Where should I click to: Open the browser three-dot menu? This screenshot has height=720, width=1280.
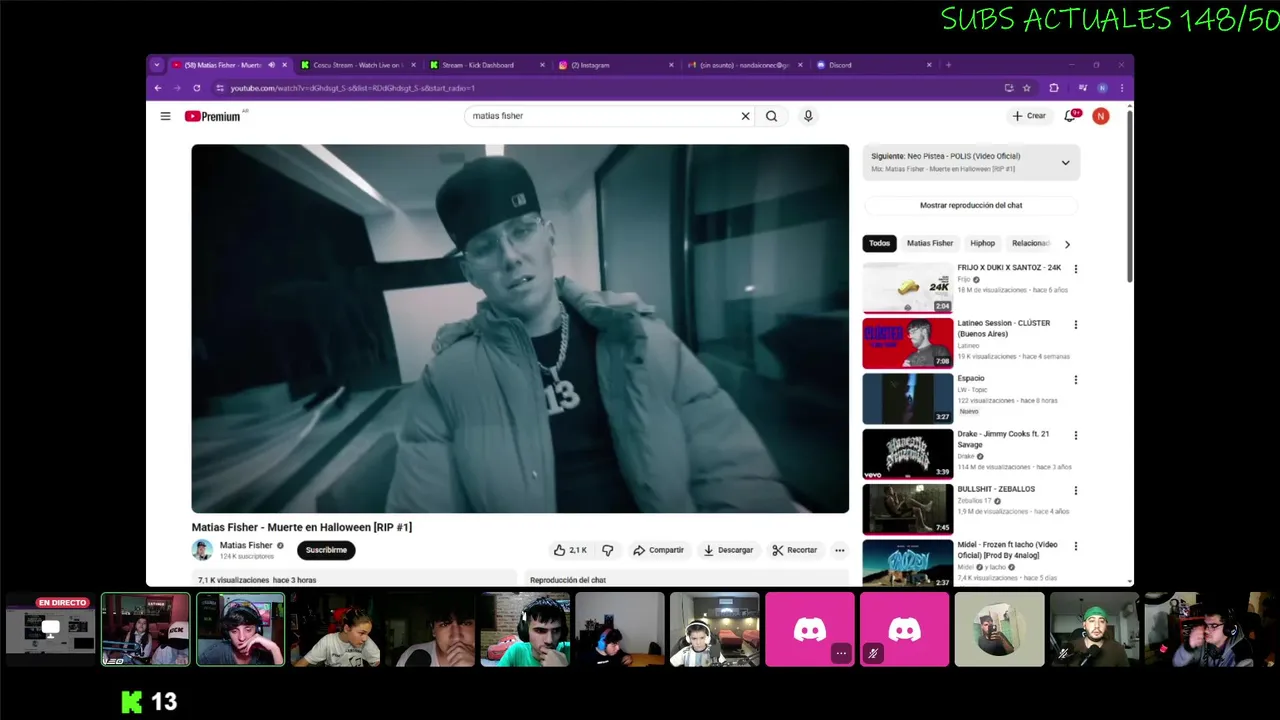1122,88
